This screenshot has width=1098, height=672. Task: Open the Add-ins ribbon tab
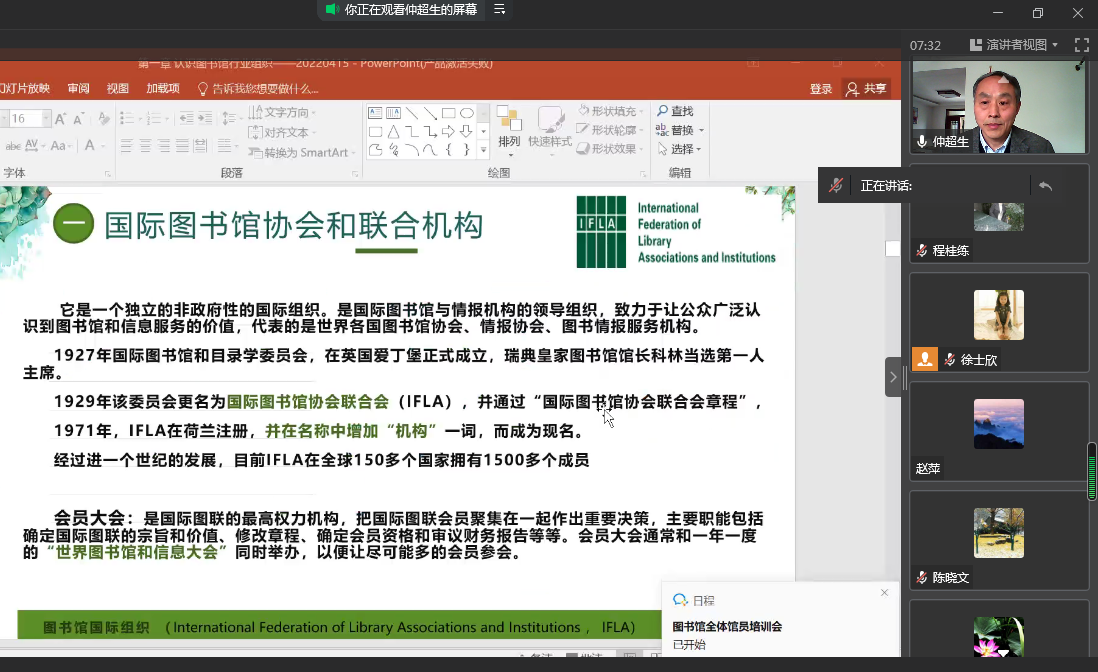[x=163, y=88]
